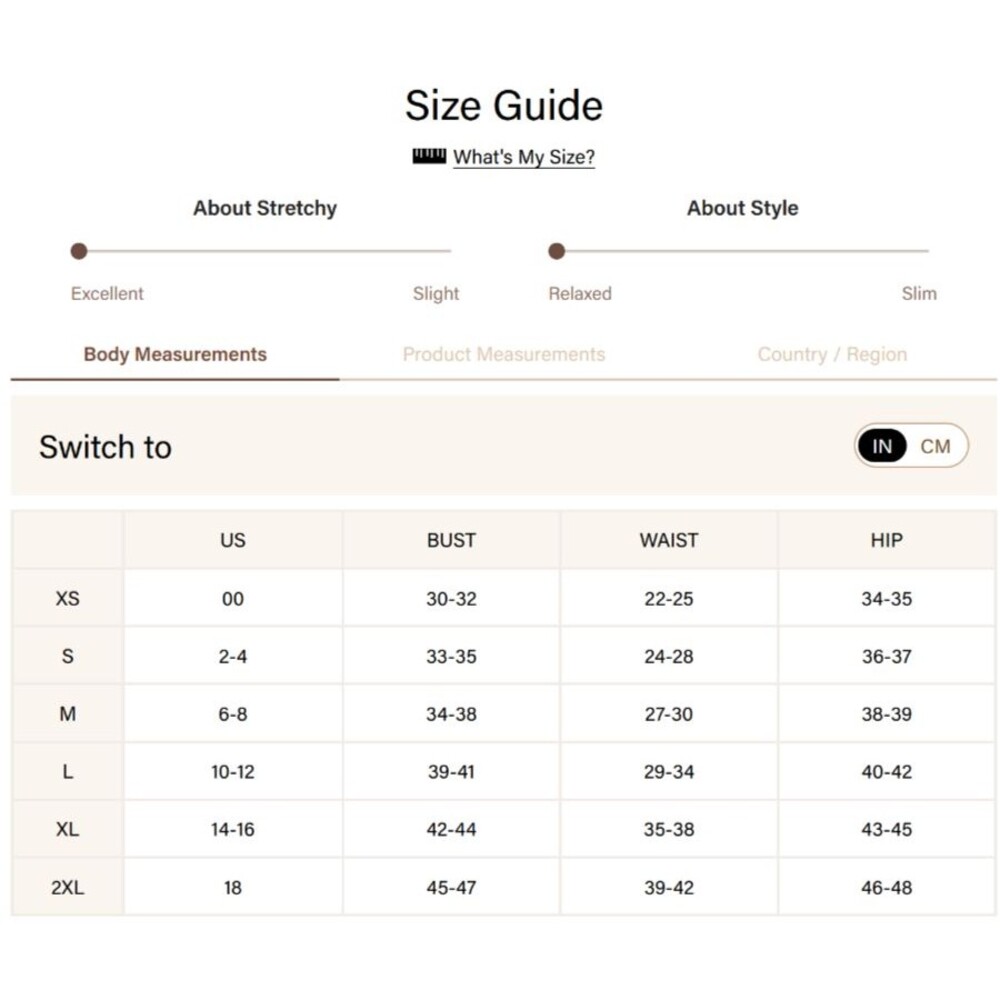Click the WAIST column header

pyautogui.click(x=668, y=540)
